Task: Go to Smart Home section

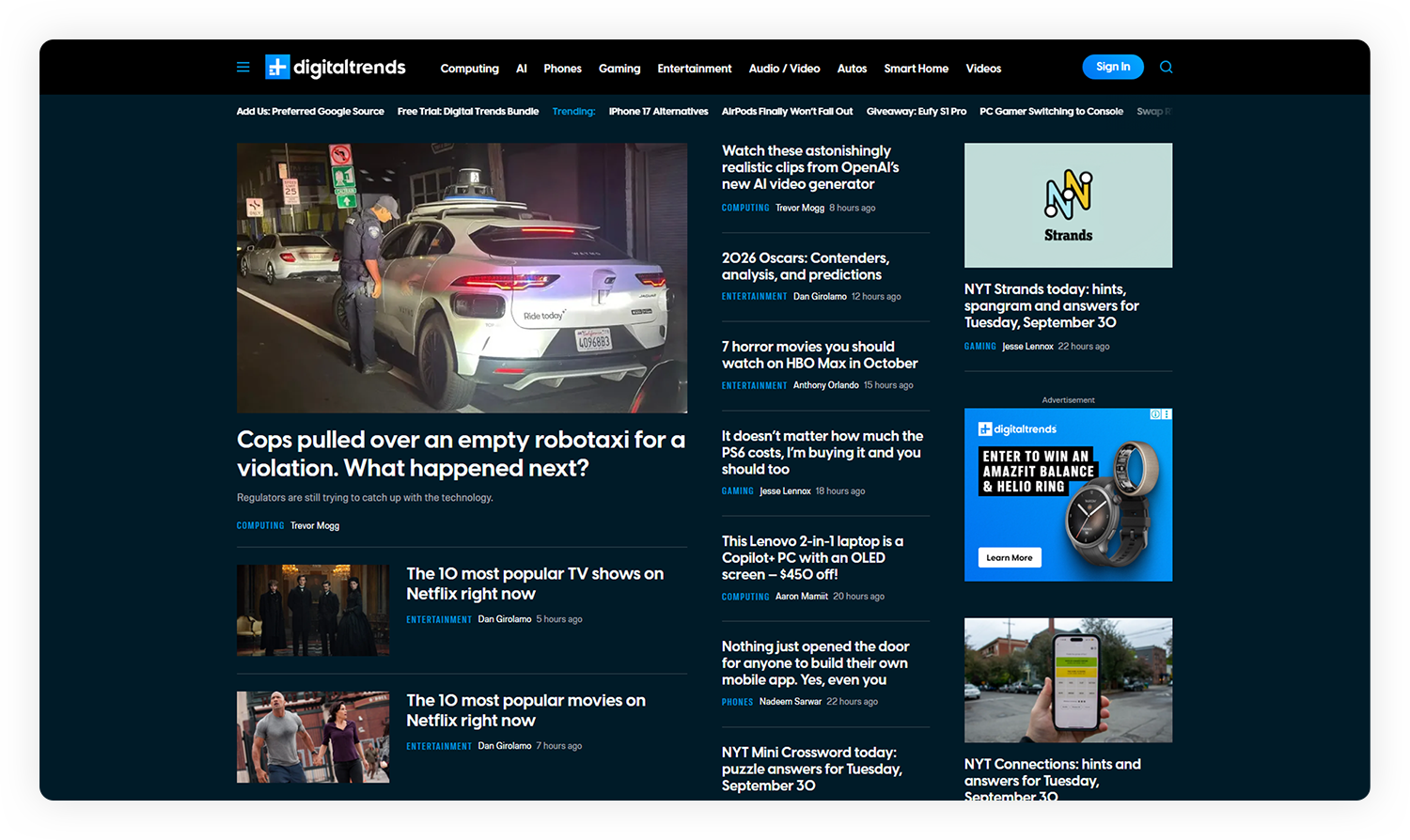Action: [916, 69]
